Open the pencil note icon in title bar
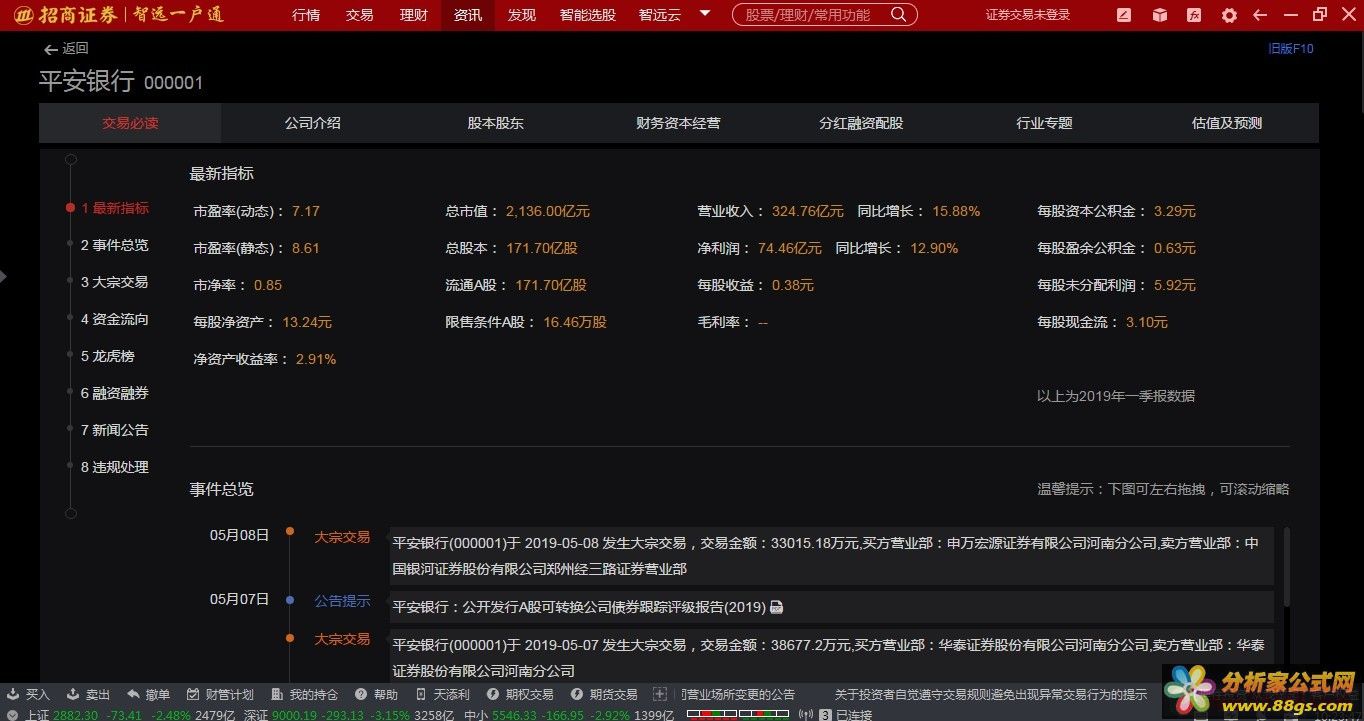The image size is (1364, 721). [1124, 15]
